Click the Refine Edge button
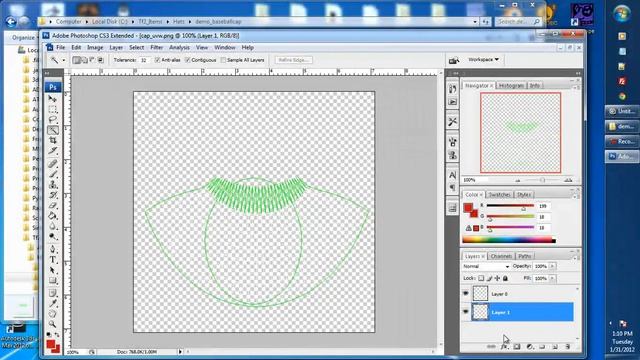The width and height of the screenshot is (640, 360). (293, 60)
